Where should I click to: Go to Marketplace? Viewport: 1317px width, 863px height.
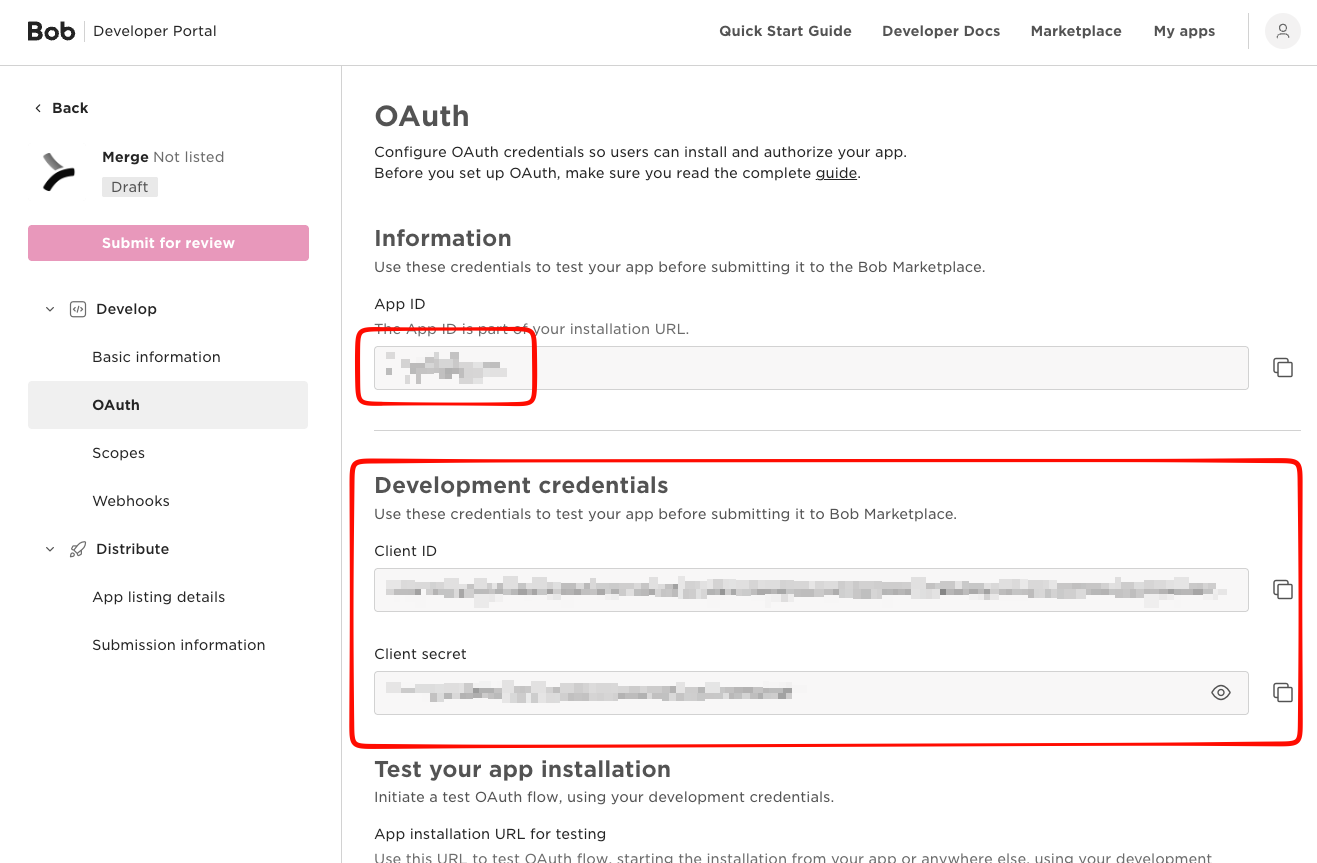tap(1076, 31)
